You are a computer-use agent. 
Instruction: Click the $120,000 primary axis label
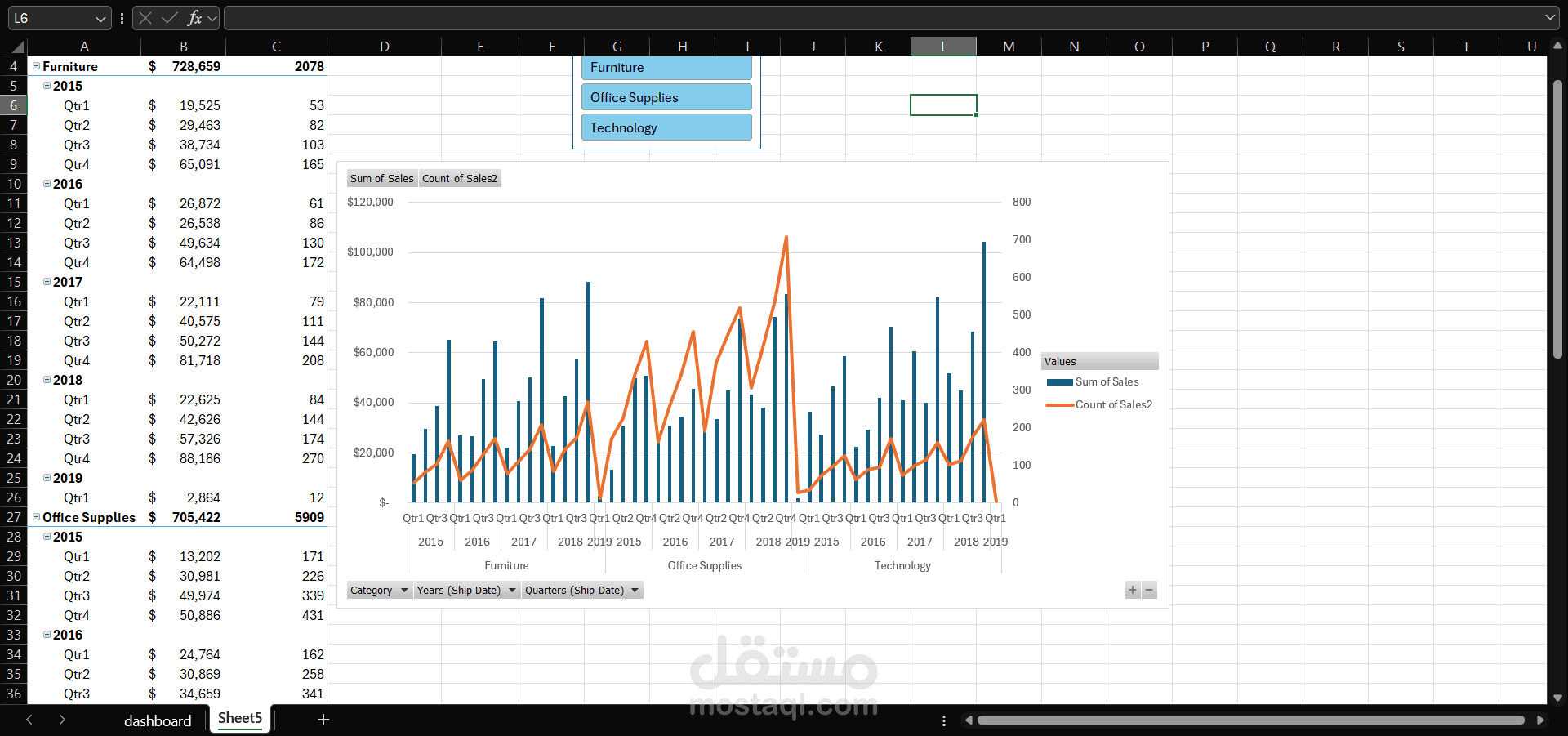tap(370, 202)
